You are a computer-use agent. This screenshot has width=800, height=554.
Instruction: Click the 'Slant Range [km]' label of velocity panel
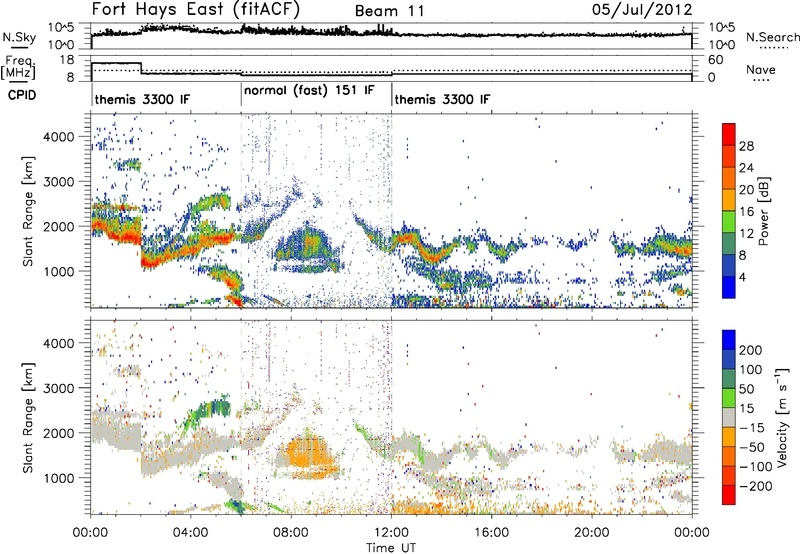(x=28, y=417)
